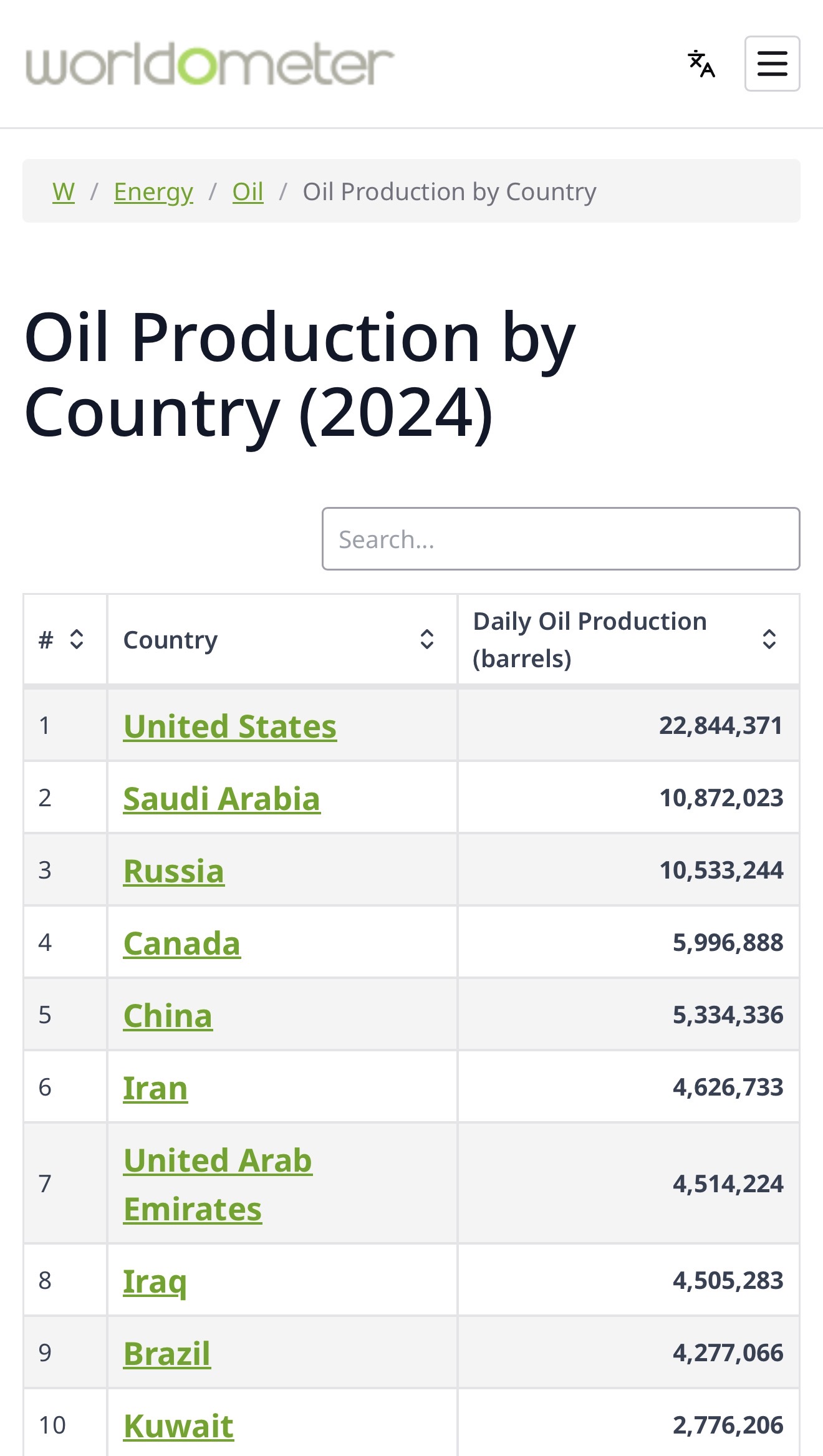Open the Russia country link
The width and height of the screenshot is (823, 1456).
(x=174, y=870)
